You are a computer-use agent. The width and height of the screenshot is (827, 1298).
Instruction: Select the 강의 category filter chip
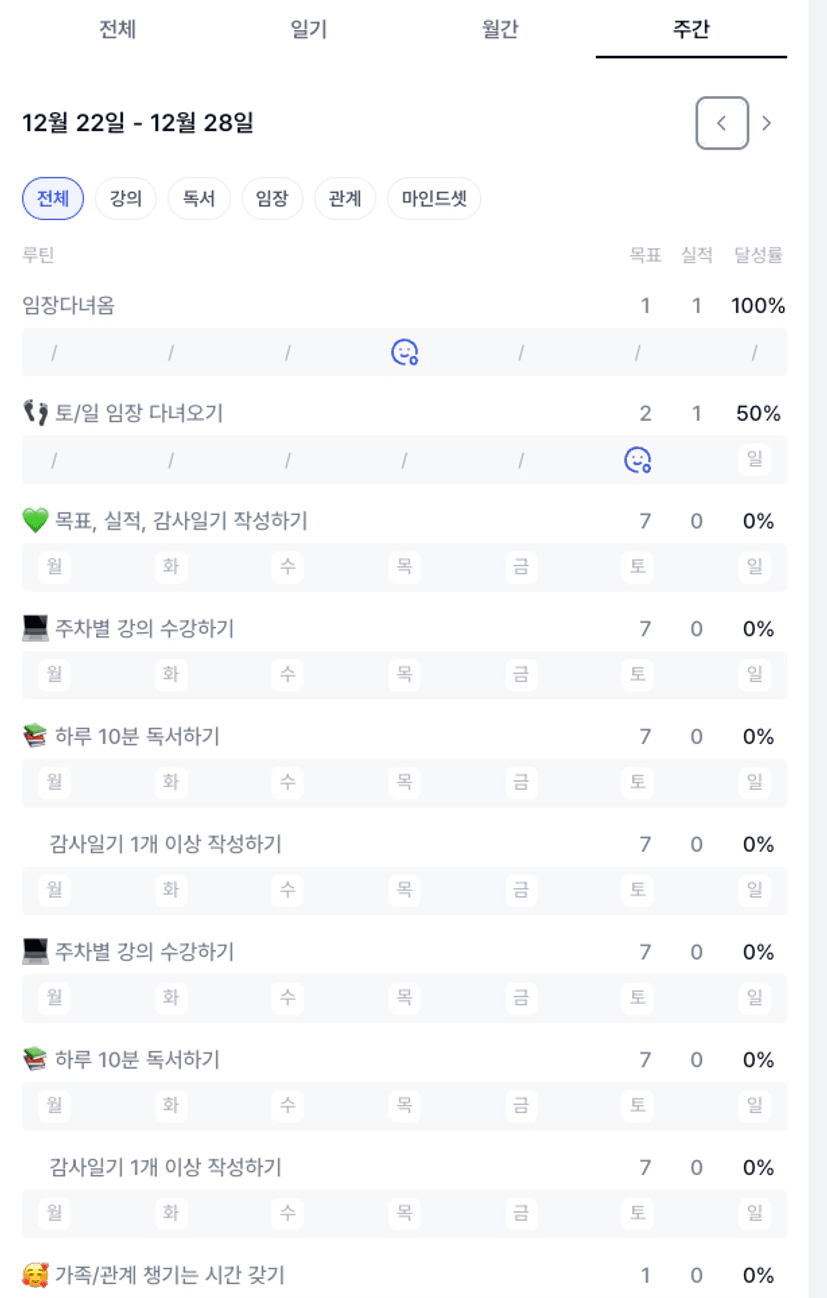tap(126, 199)
